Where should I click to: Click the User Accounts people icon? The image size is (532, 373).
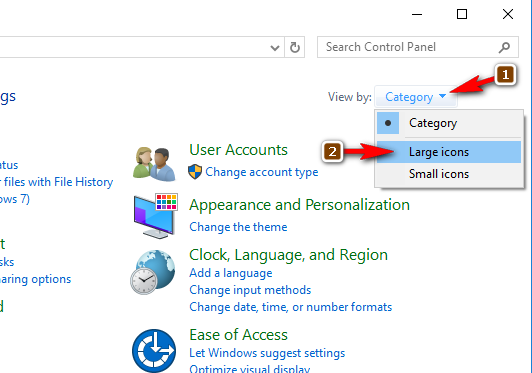tap(154, 164)
